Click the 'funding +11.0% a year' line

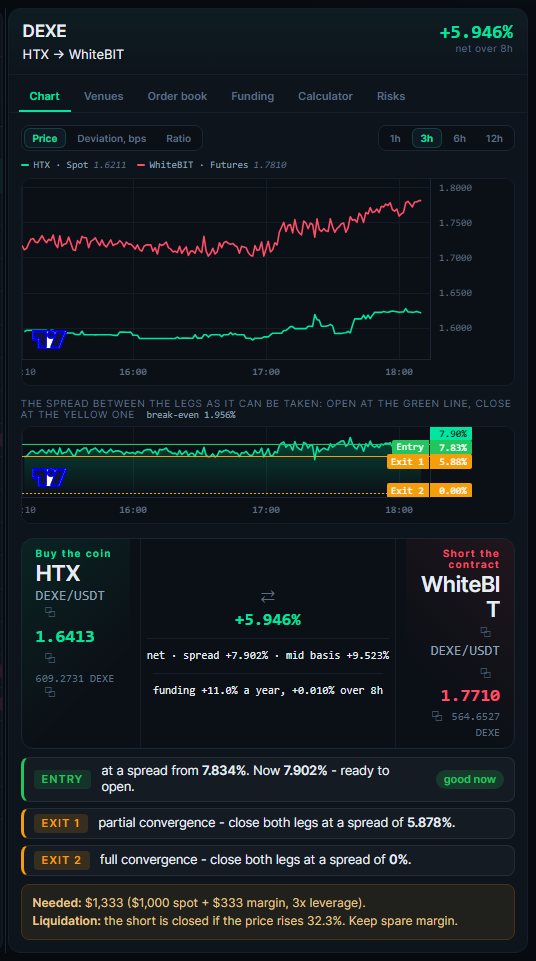pos(268,690)
